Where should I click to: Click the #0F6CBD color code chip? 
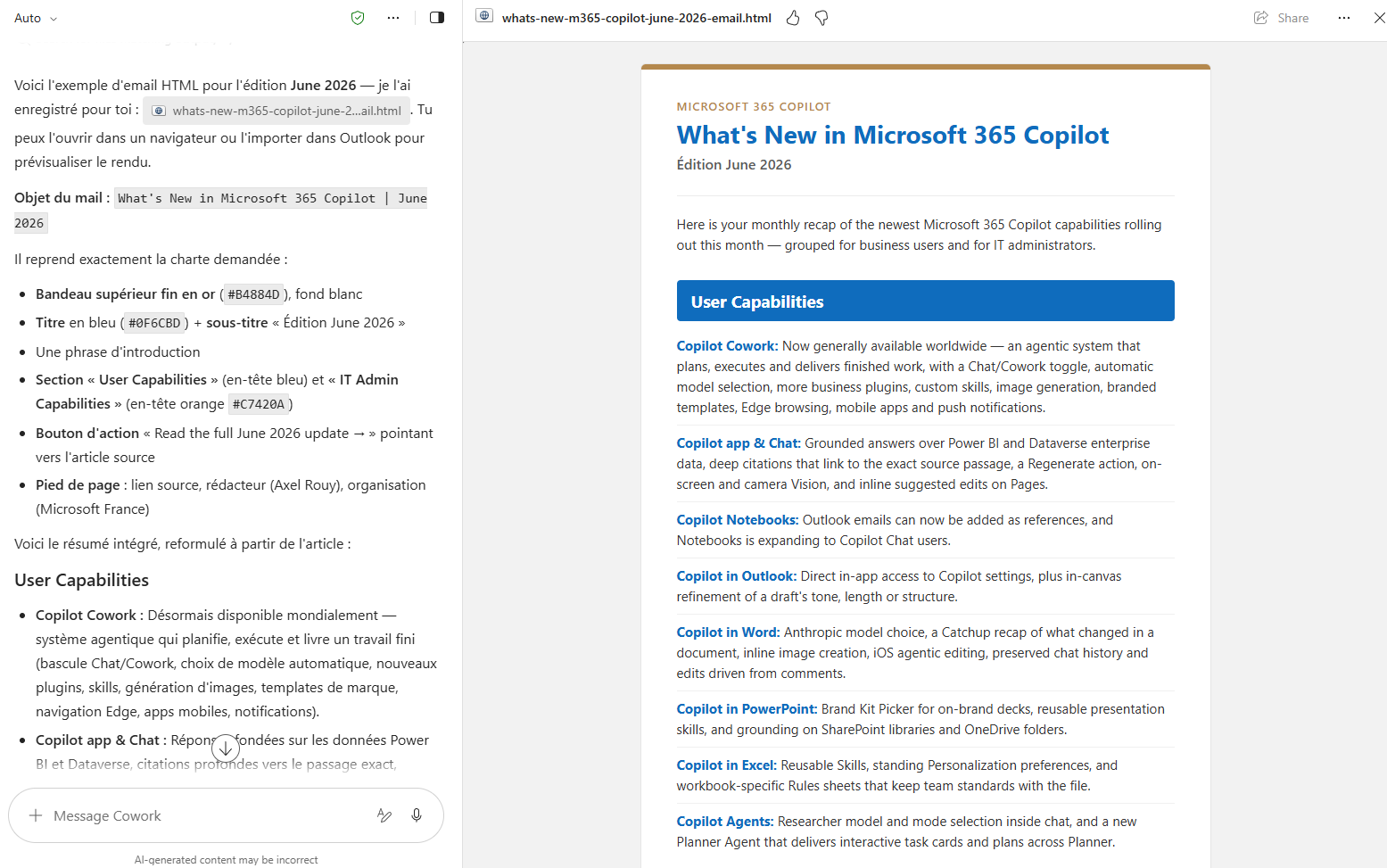tap(155, 323)
